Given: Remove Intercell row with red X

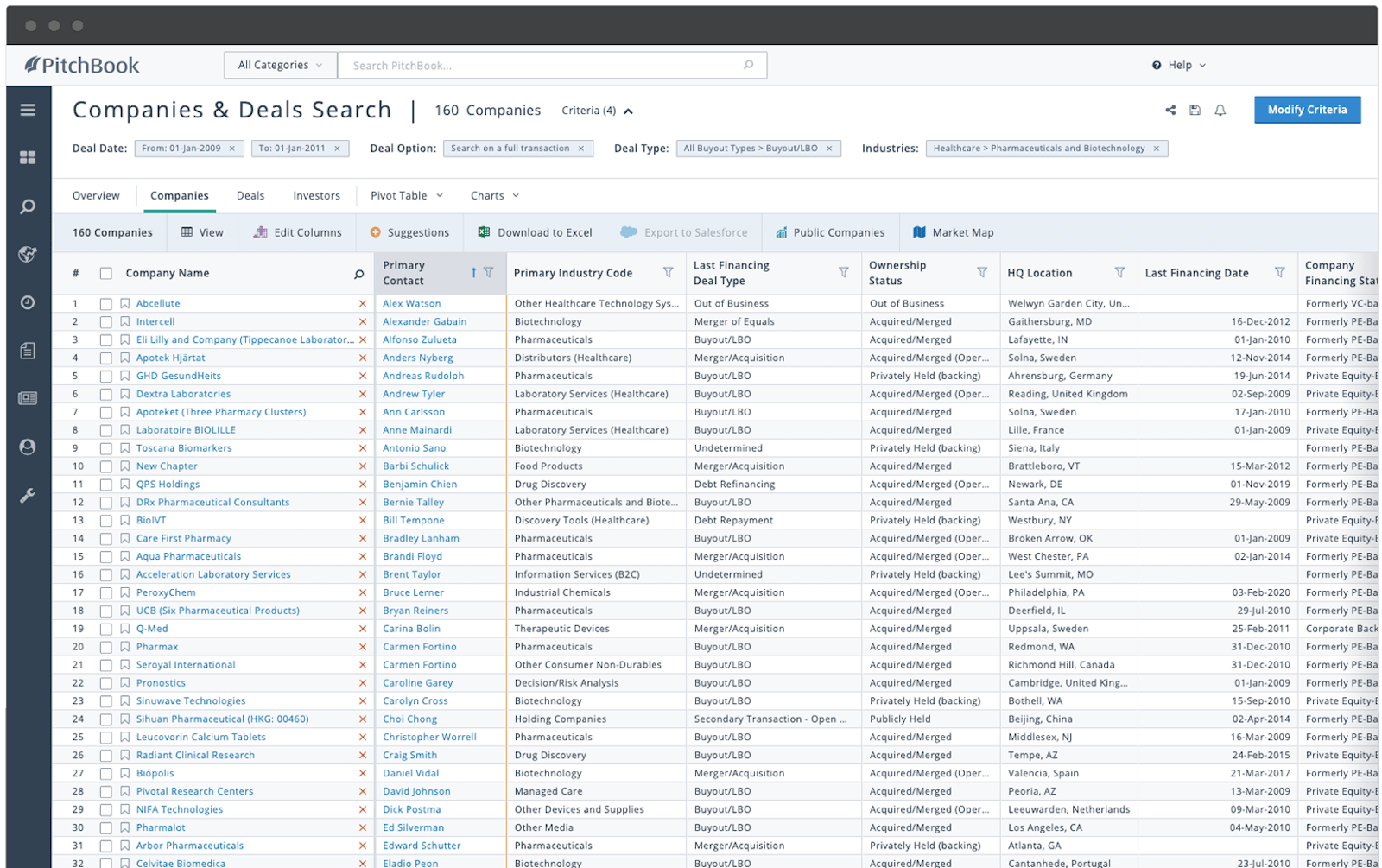Looking at the screenshot, I should point(363,322).
